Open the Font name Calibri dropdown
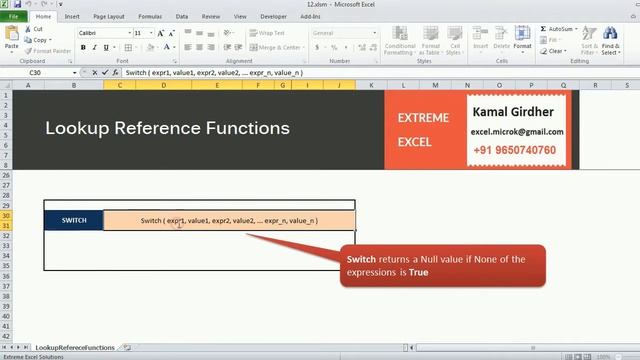 [x=130, y=33]
